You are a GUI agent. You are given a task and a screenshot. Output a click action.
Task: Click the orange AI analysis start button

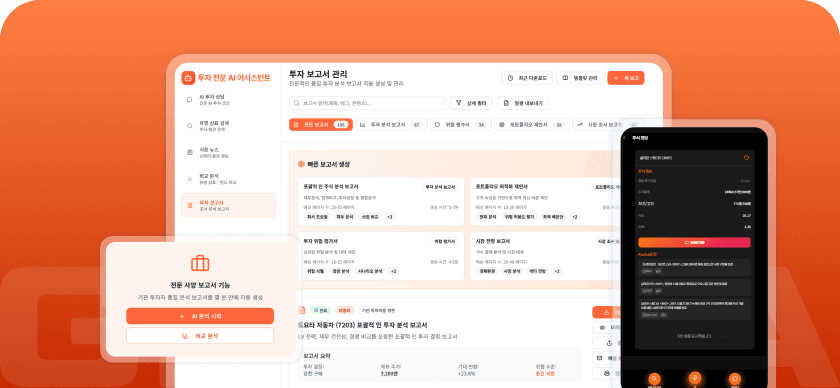coord(200,316)
